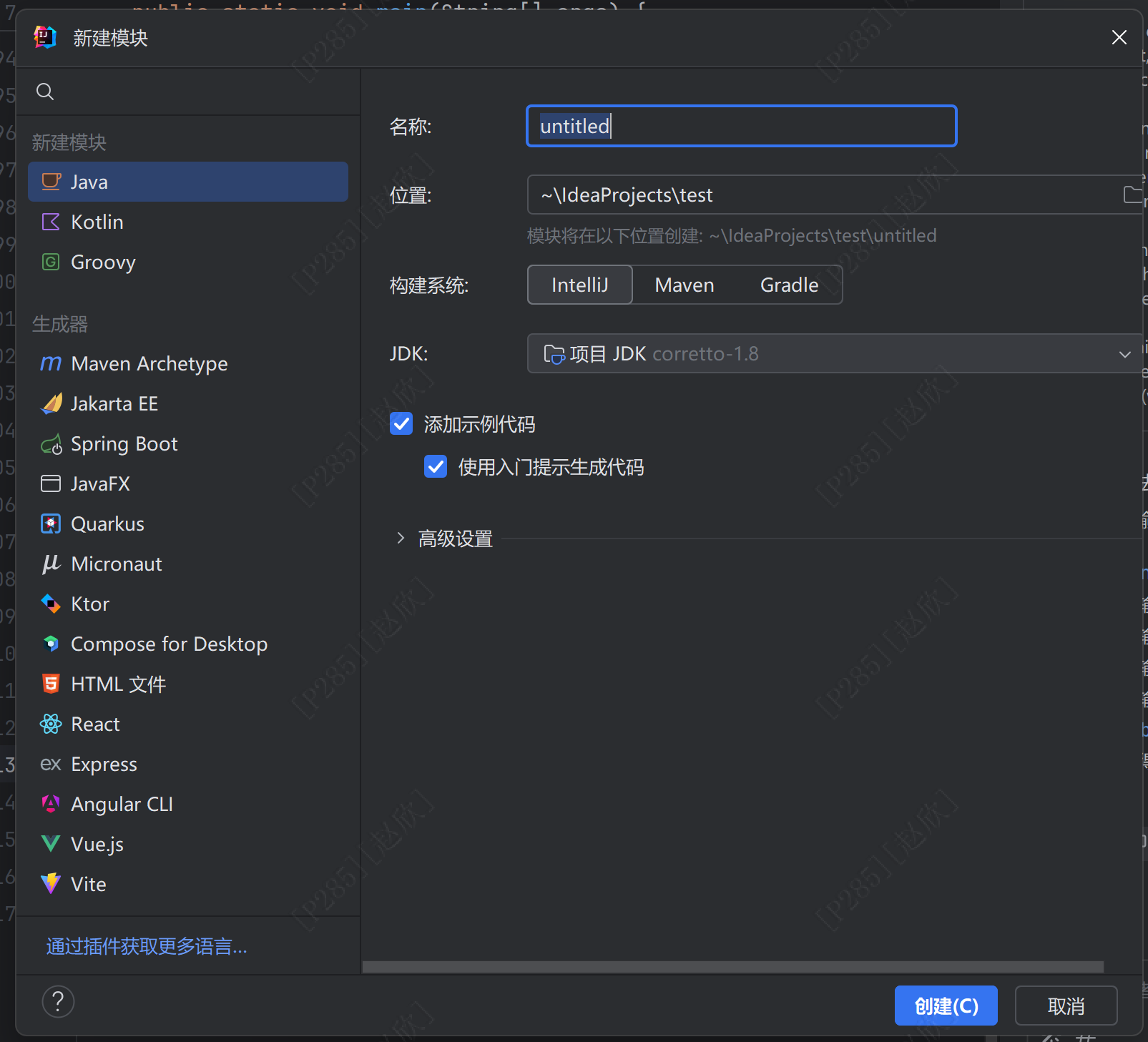Choose Kotlin module type
The image size is (1148, 1042).
[x=188, y=222]
